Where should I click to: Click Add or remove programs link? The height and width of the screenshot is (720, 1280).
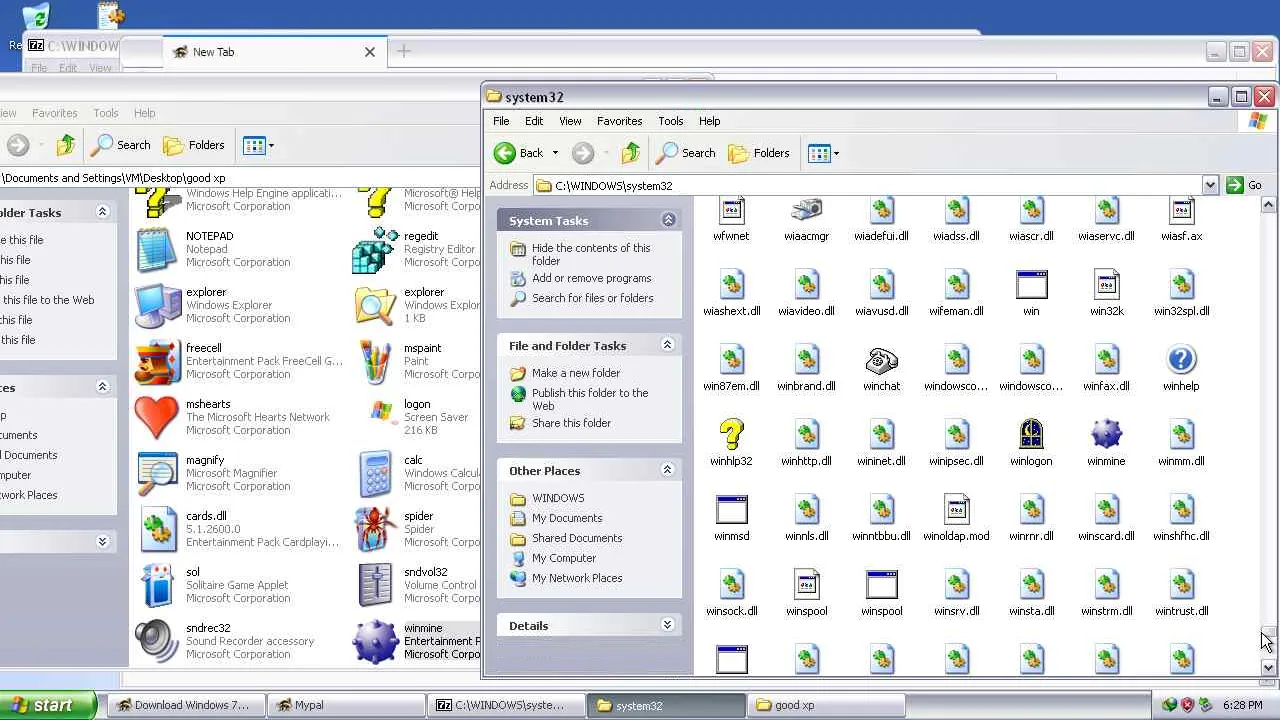point(591,278)
